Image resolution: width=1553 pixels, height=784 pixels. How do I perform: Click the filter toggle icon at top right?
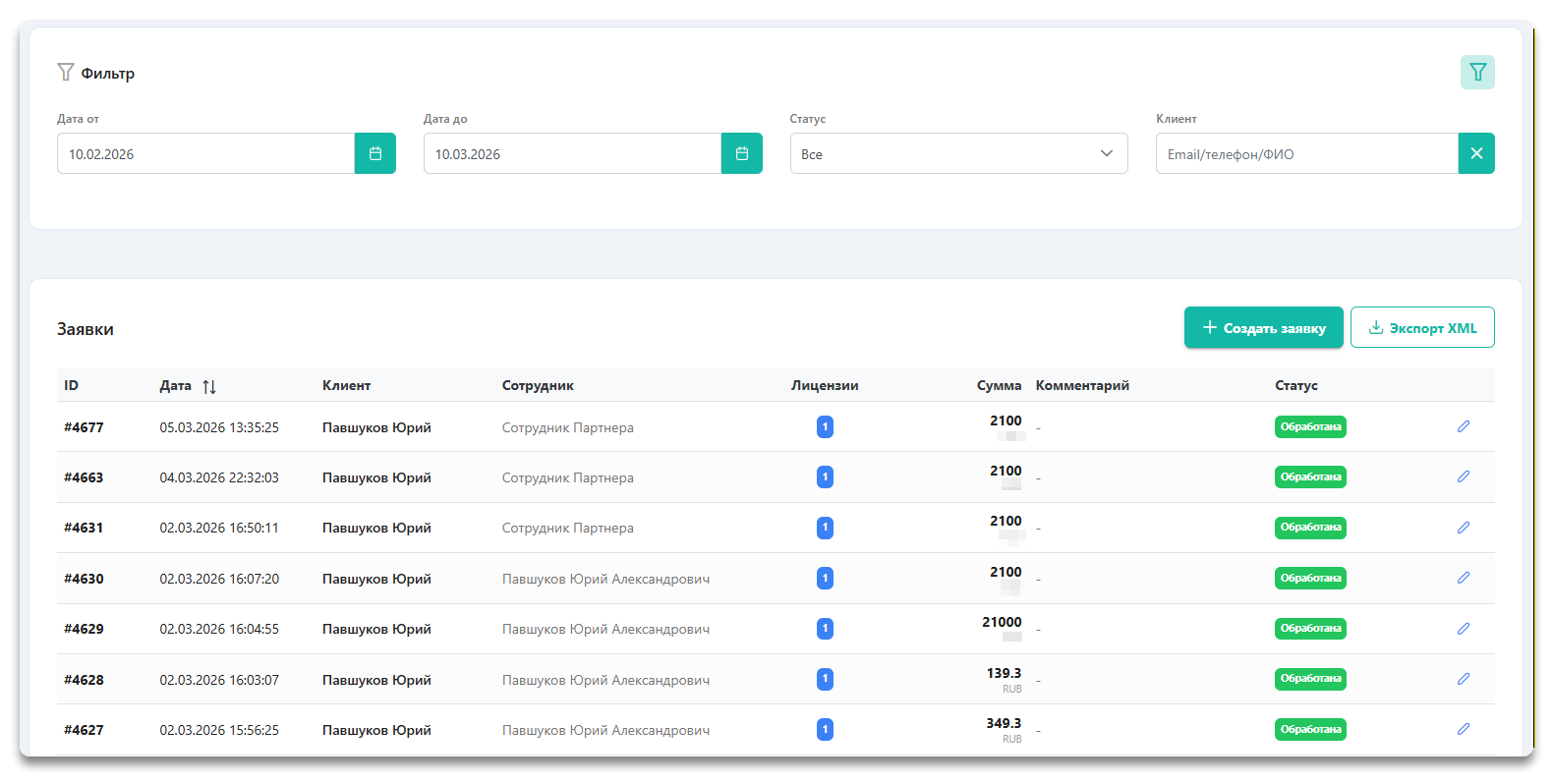click(1476, 73)
